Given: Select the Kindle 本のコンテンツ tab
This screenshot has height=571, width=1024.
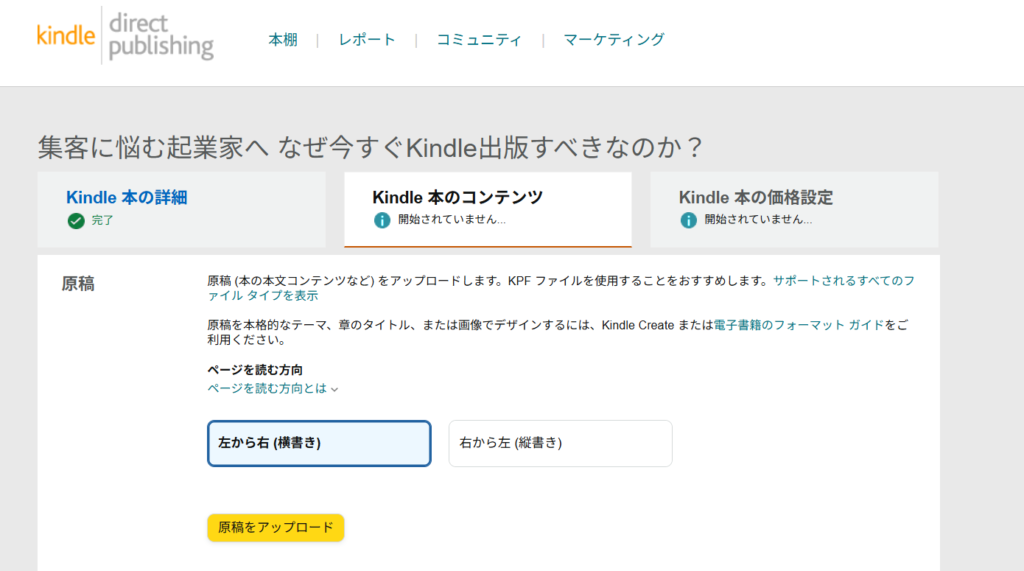Looking at the screenshot, I should (x=457, y=198).
